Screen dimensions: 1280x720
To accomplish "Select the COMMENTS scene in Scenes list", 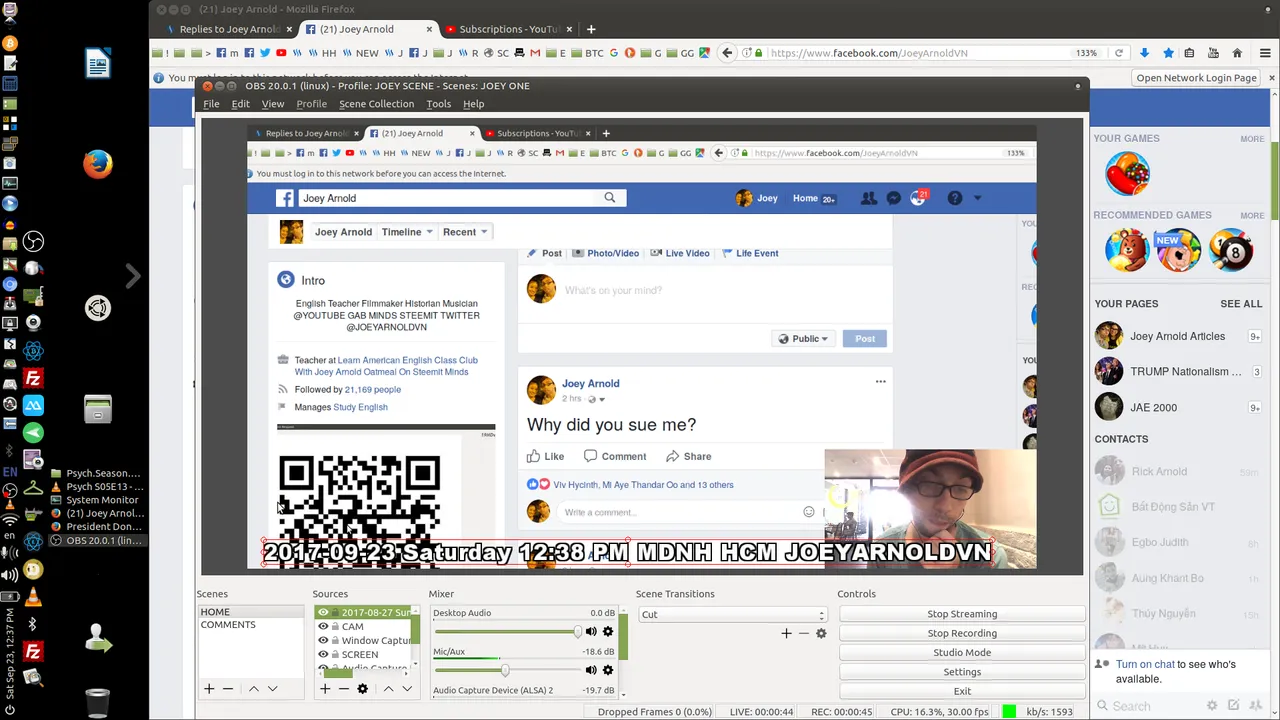I will click(x=228, y=625).
